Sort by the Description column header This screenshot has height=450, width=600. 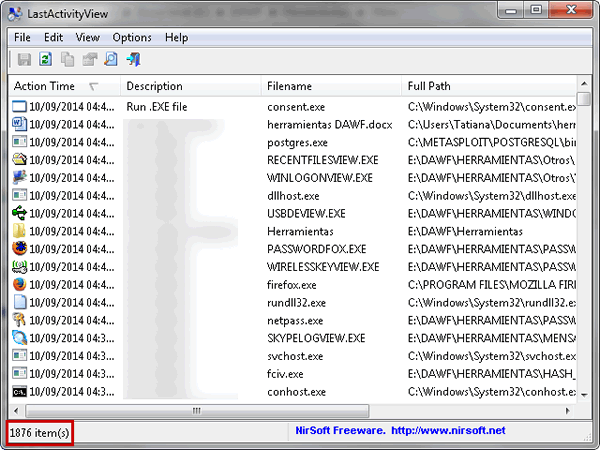191,86
